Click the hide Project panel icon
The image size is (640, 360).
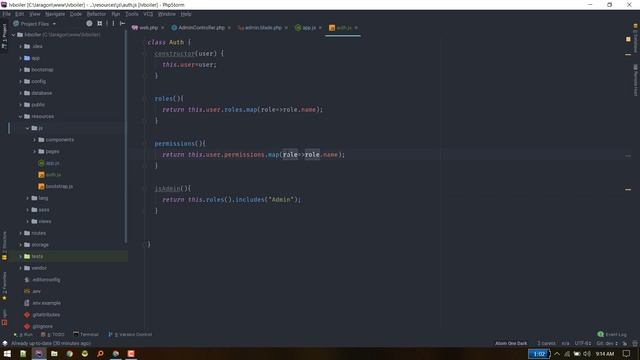[122, 24]
